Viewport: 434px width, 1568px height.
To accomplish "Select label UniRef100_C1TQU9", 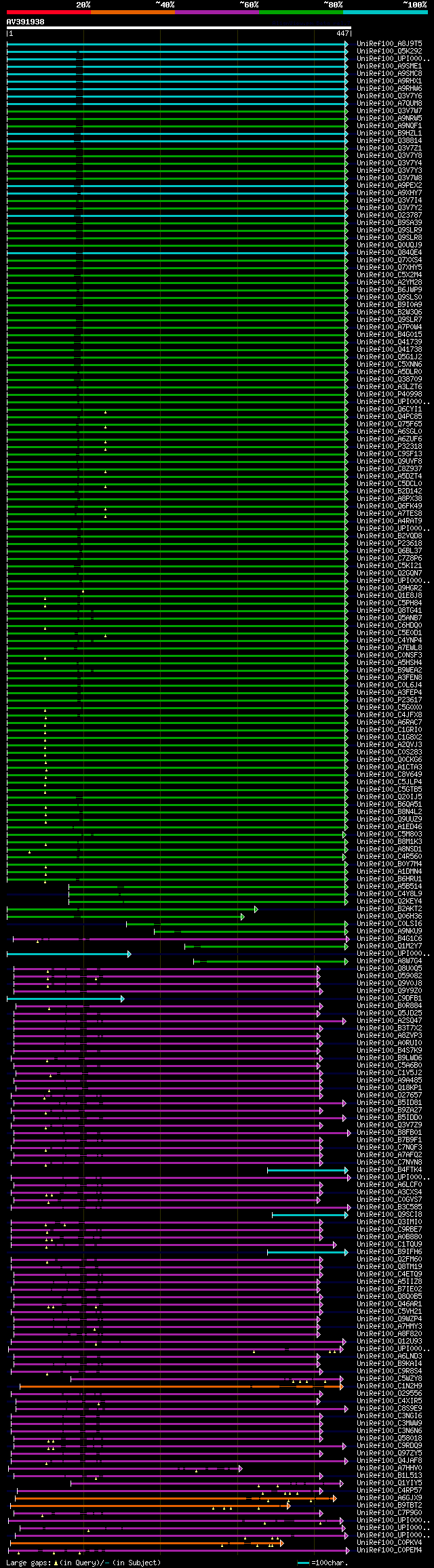I will coord(389,1244).
